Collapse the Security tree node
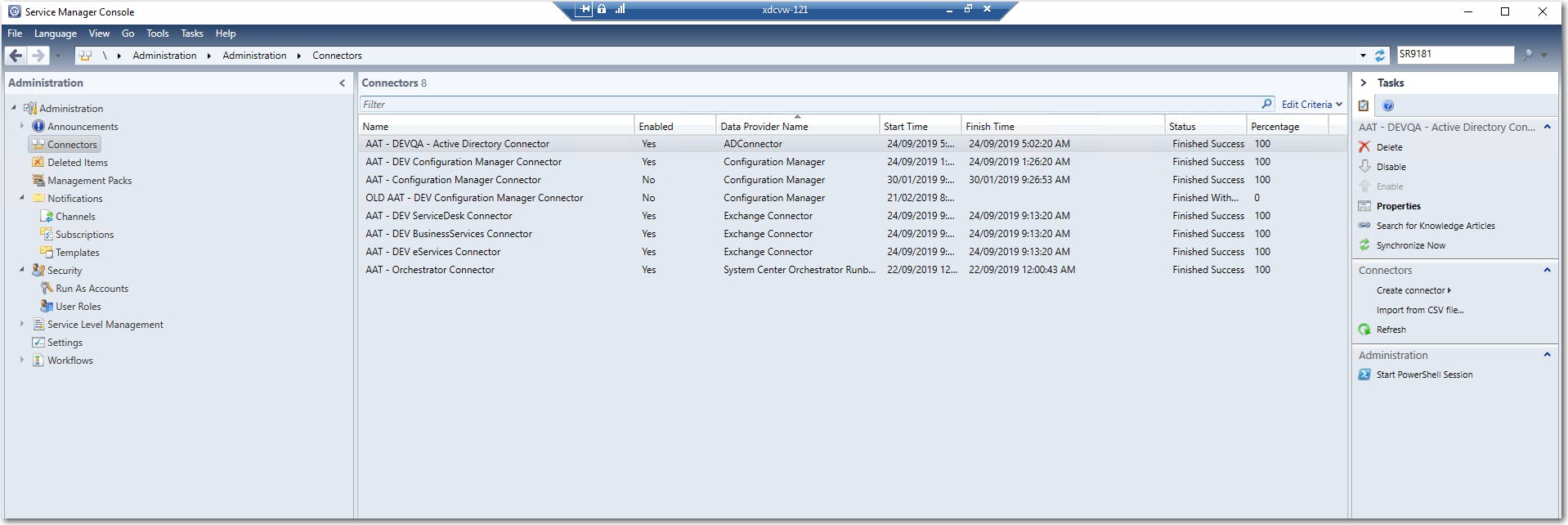The width and height of the screenshot is (1568, 525). point(22,269)
